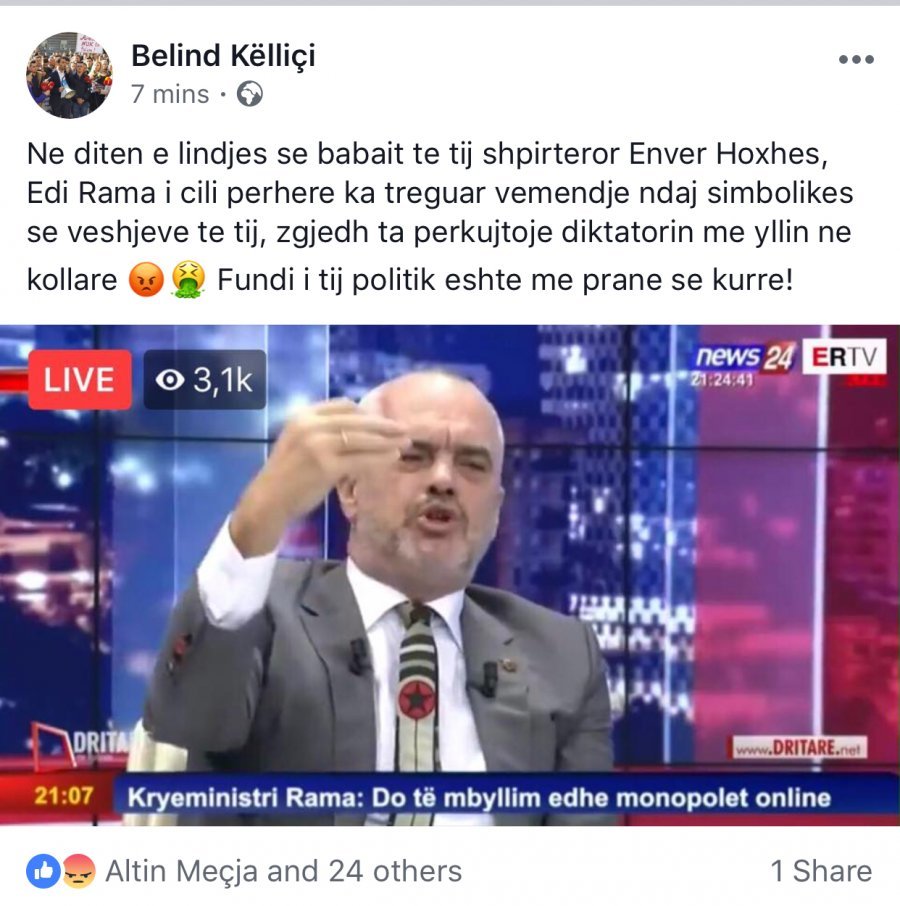Viewport: 900px width, 906px height.
Task: Click the angry reaction icon
Action: (x=79, y=871)
